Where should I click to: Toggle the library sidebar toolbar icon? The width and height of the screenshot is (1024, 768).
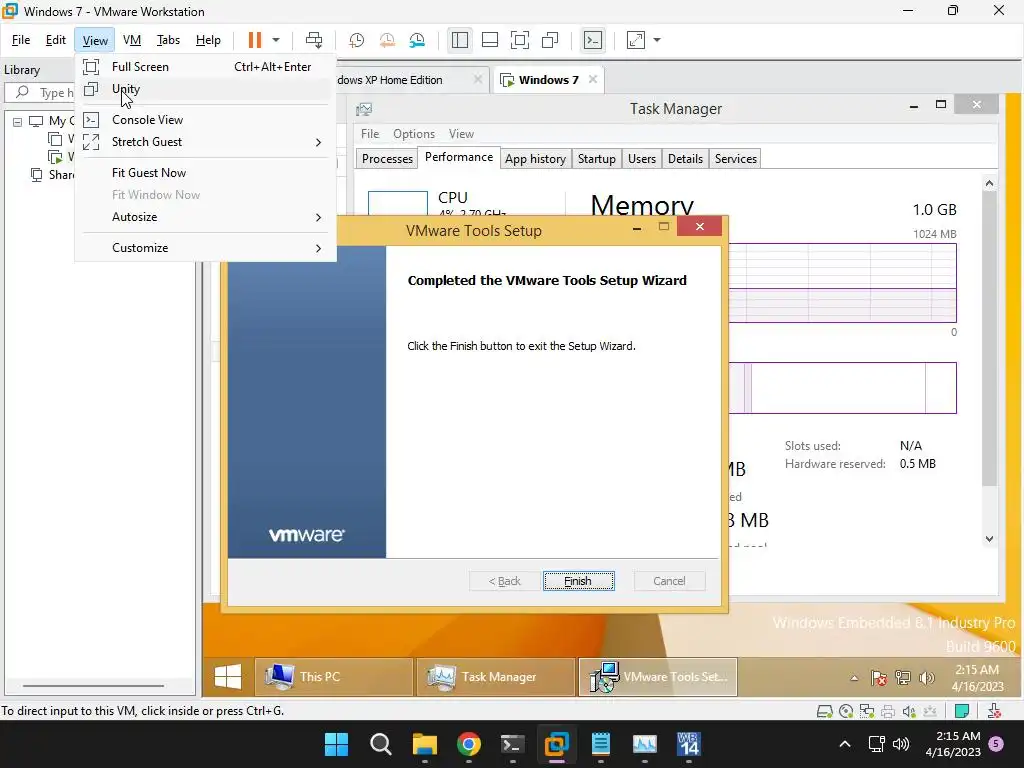tap(460, 40)
